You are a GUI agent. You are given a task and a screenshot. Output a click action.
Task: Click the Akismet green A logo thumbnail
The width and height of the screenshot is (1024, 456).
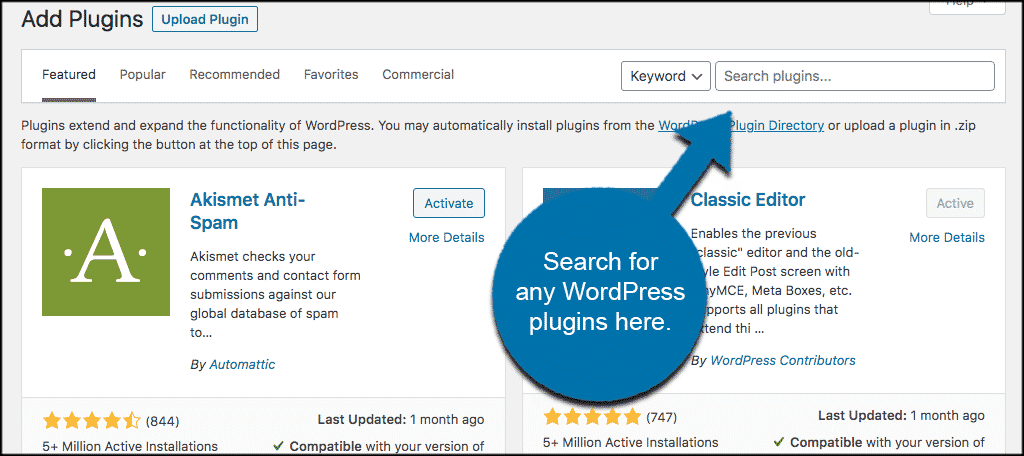tap(106, 252)
